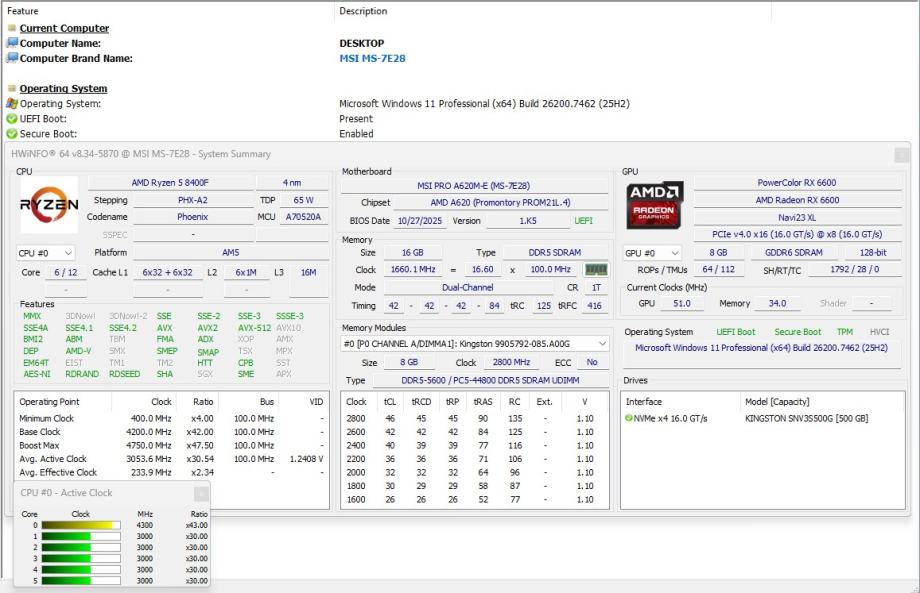Image resolution: width=920 pixels, height=593 pixels.
Task: Click the GPU clock 51.0 value
Action: 682,303
